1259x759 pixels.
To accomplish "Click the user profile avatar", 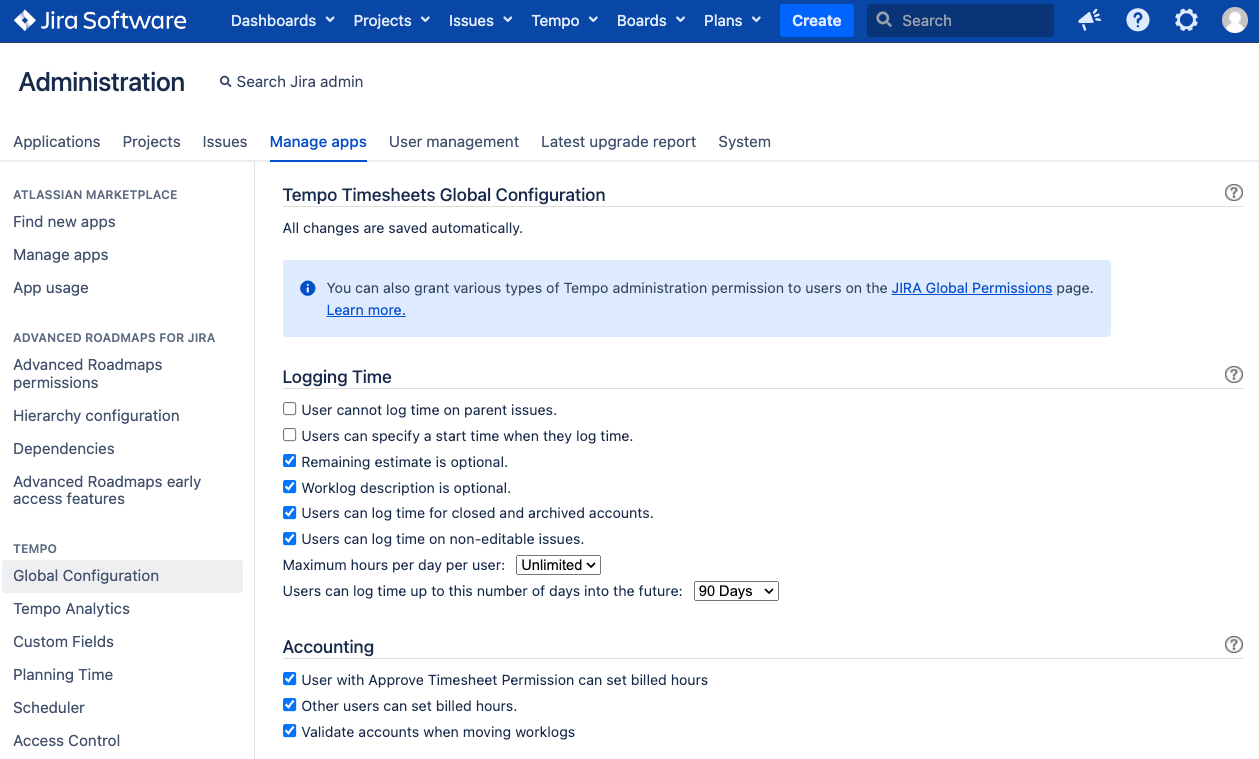I will click(1234, 20).
